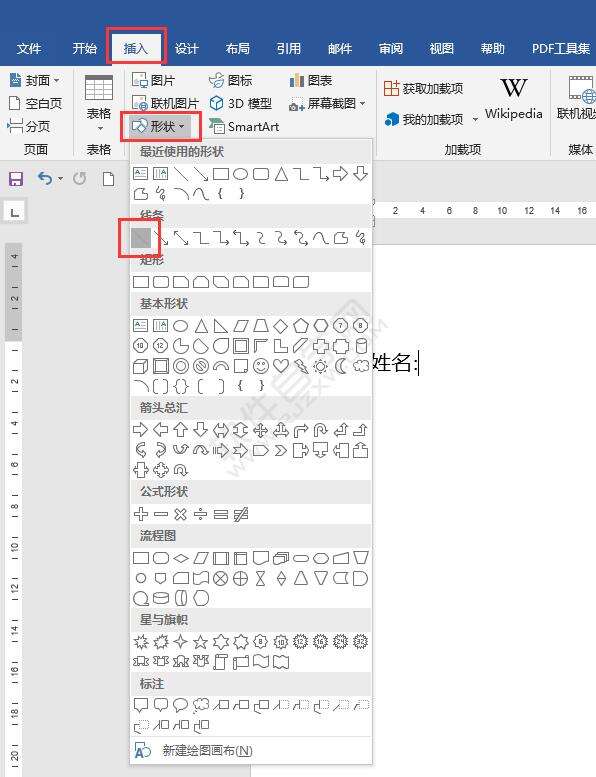The image size is (596, 777).
Task: Switch to the 布局 tab
Action: (237, 49)
